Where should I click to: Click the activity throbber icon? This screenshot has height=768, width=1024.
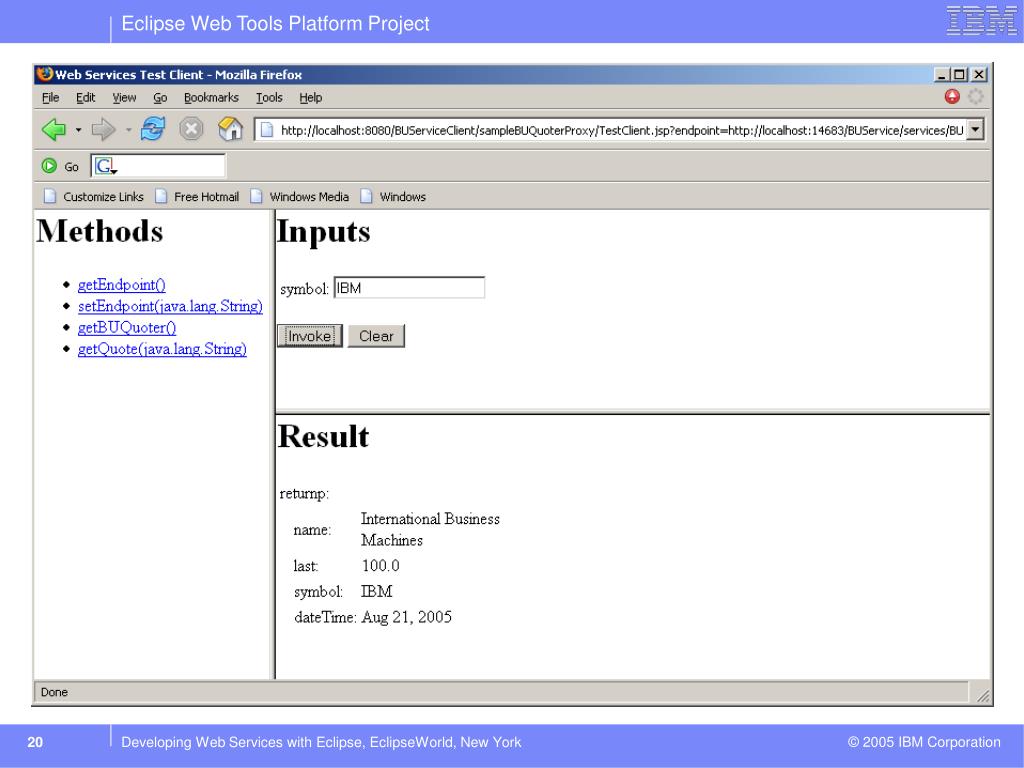976,97
